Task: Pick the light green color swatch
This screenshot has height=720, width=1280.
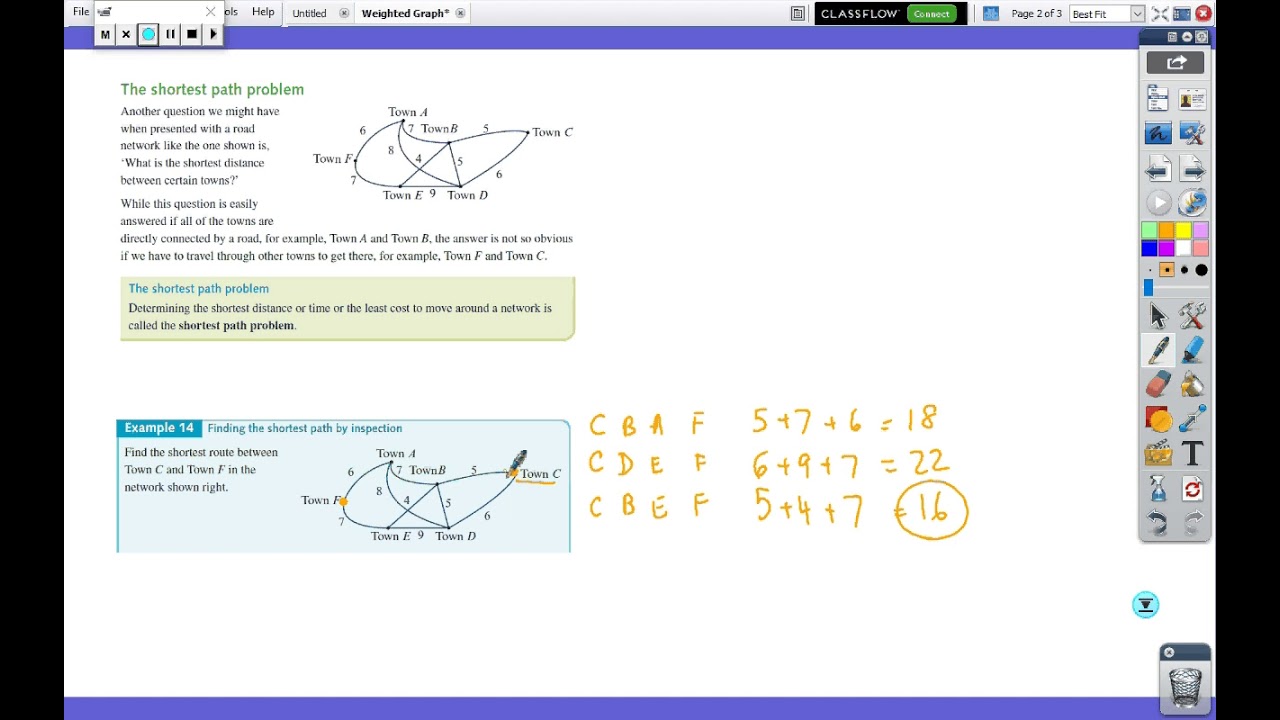Action: pyautogui.click(x=1149, y=231)
